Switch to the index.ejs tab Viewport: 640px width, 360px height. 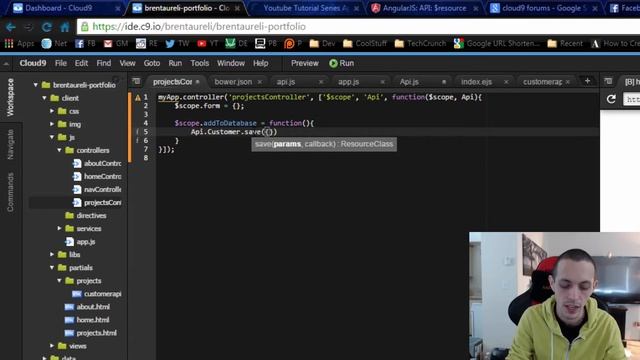click(x=476, y=82)
